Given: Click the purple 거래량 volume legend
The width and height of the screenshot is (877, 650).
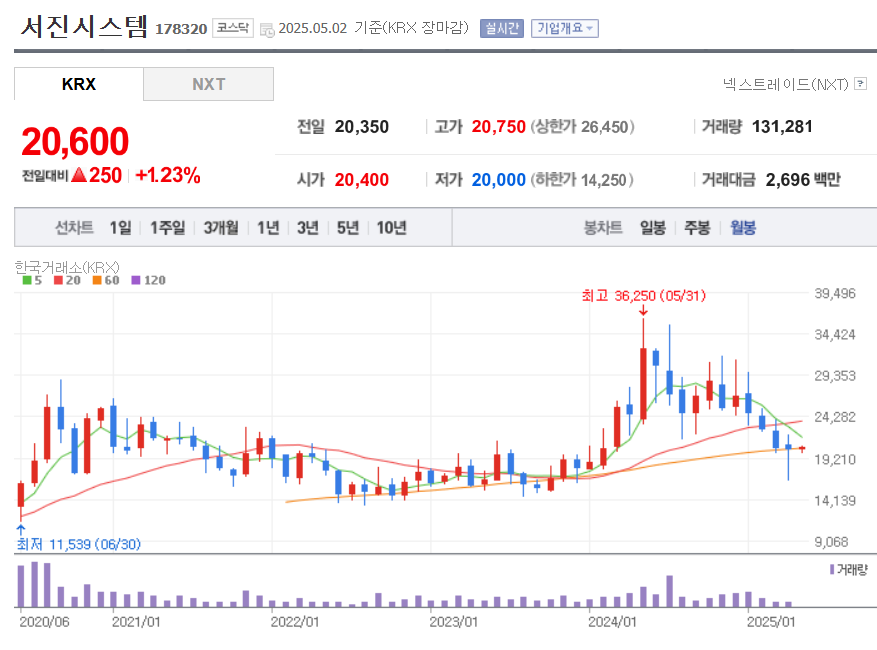Looking at the screenshot, I should point(848,569).
